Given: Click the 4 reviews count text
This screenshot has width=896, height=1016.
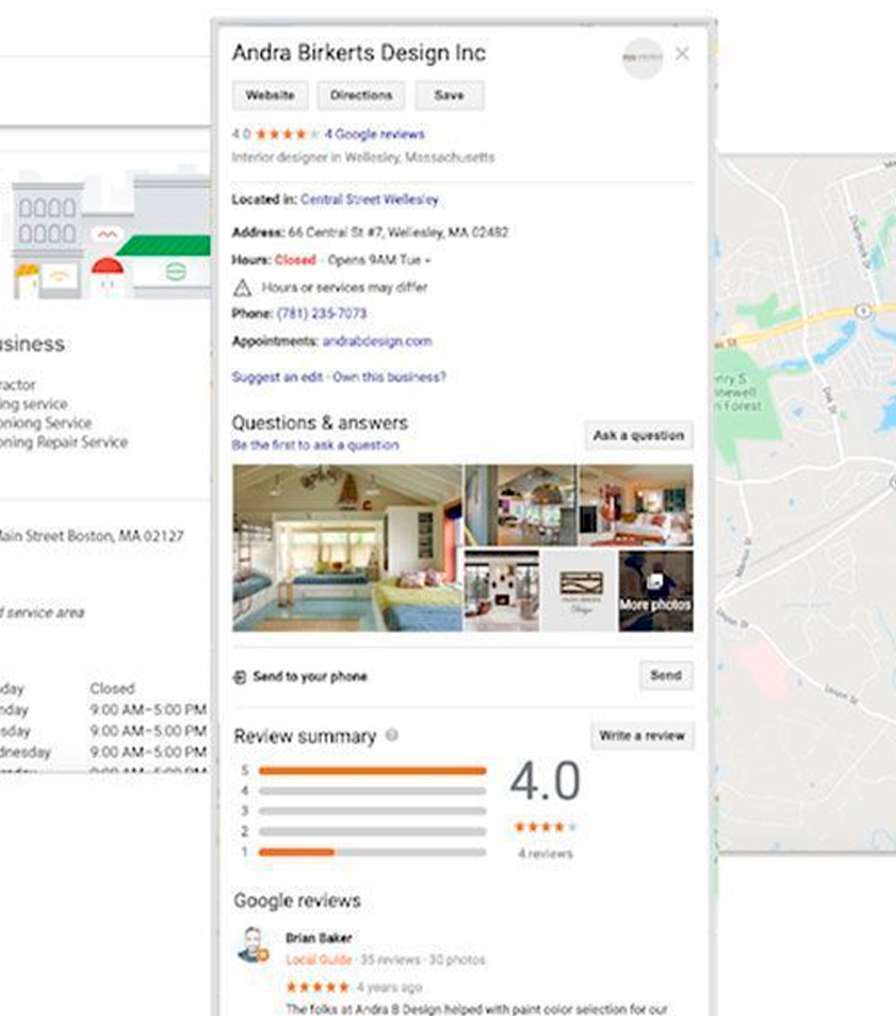Looking at the screenshot, I should [546, 853].
